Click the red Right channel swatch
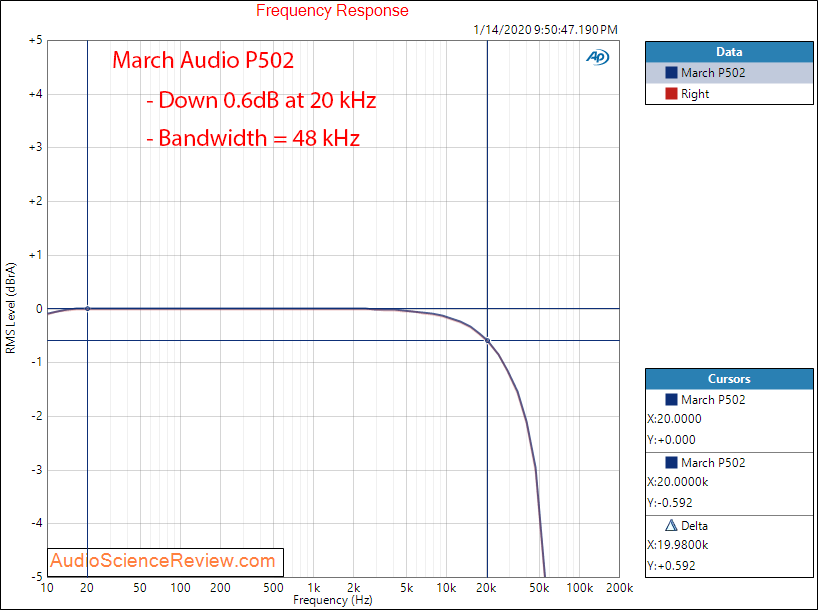Viewport: 818px width, 610px height. point(671,94)
